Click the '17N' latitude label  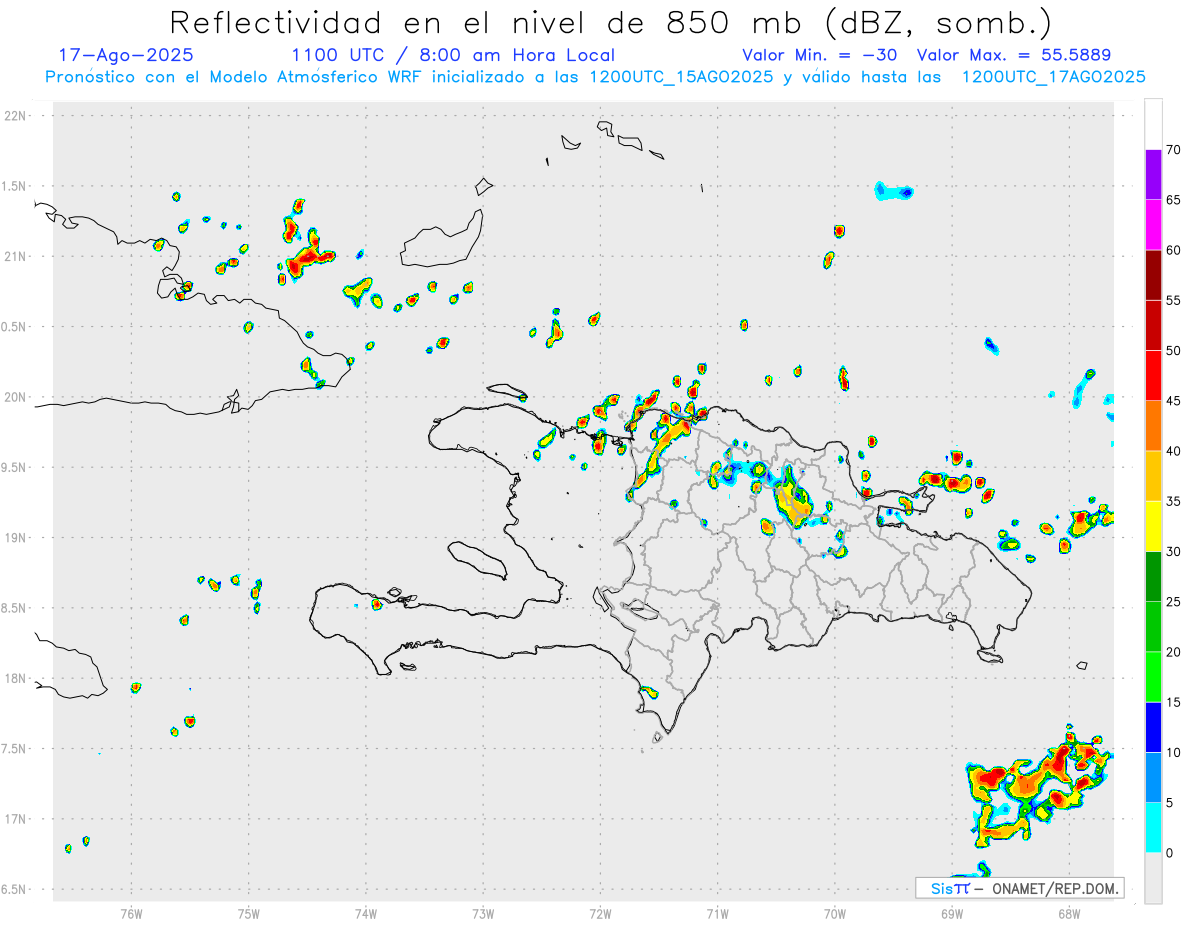tap(16, 819)
